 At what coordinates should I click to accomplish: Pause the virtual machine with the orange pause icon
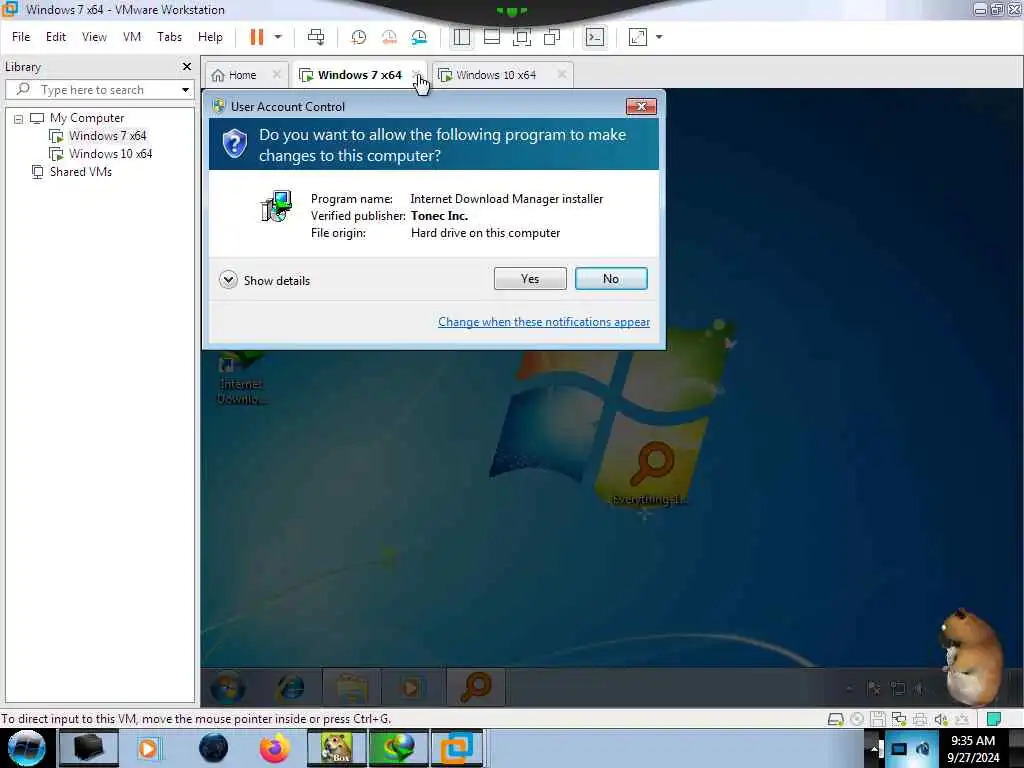coord(257,37)
